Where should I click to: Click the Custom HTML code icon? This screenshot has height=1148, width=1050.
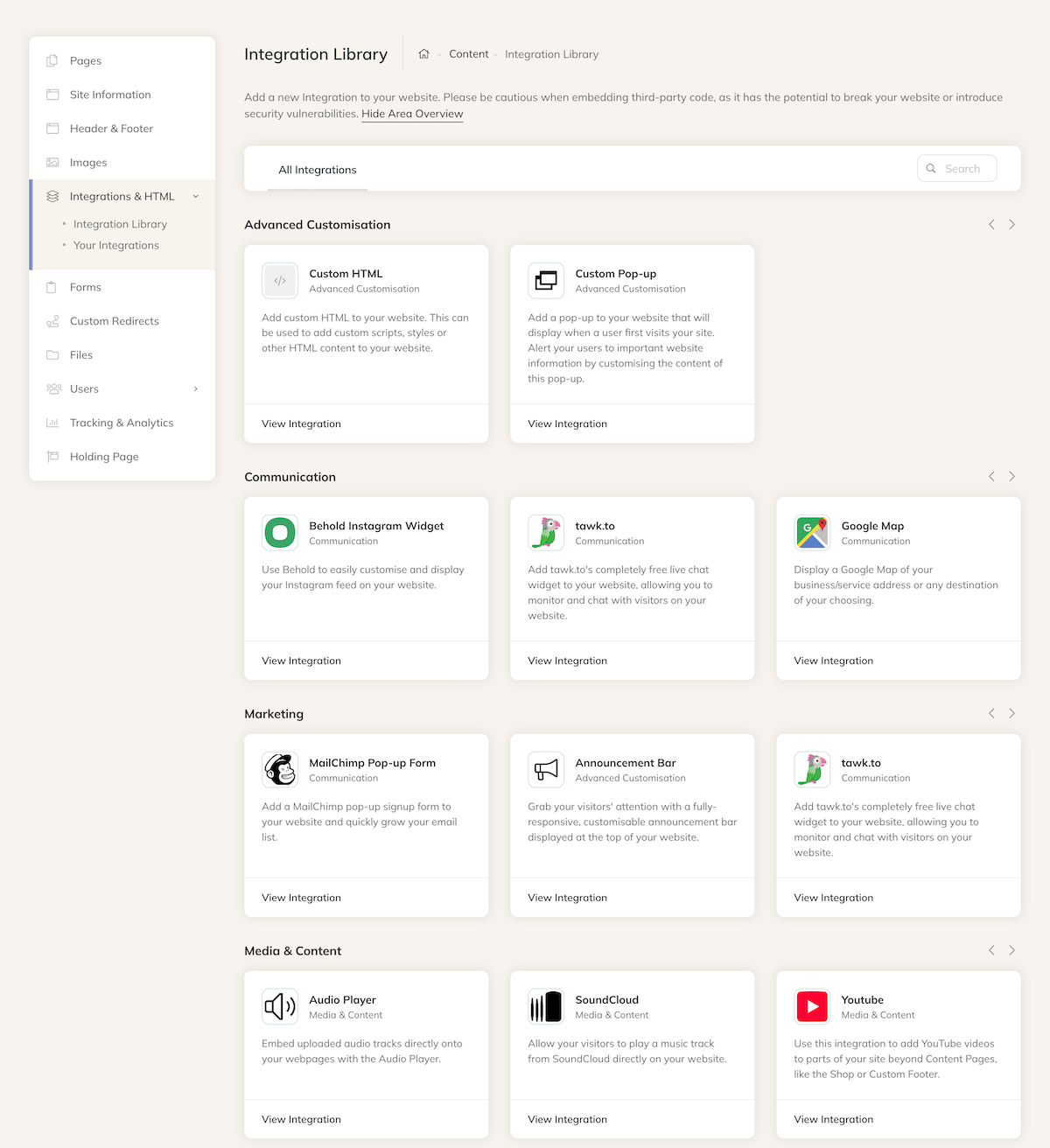280,281
